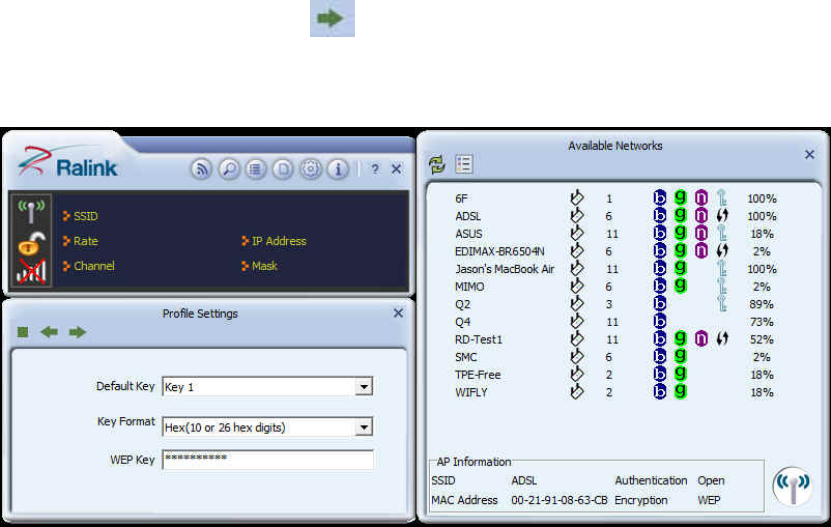Click the EDIMAX-BR6504N row WPS arrows icon

pos(722,251)
